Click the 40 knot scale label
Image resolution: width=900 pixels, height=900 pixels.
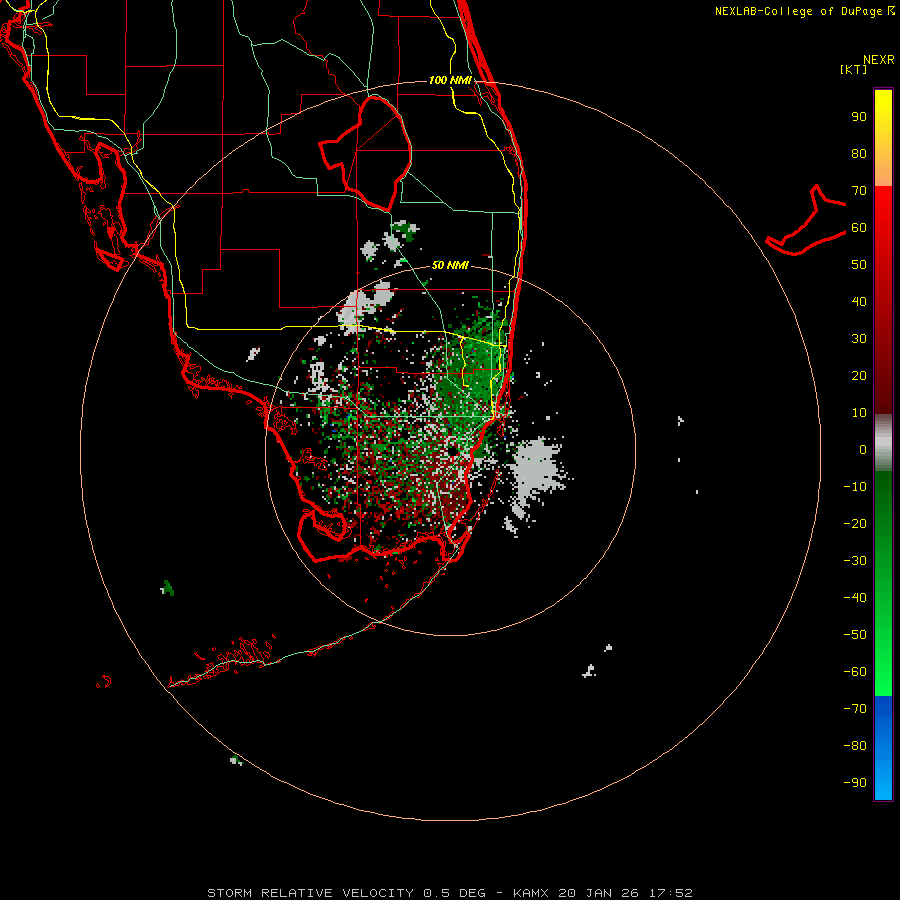point(859,301)
